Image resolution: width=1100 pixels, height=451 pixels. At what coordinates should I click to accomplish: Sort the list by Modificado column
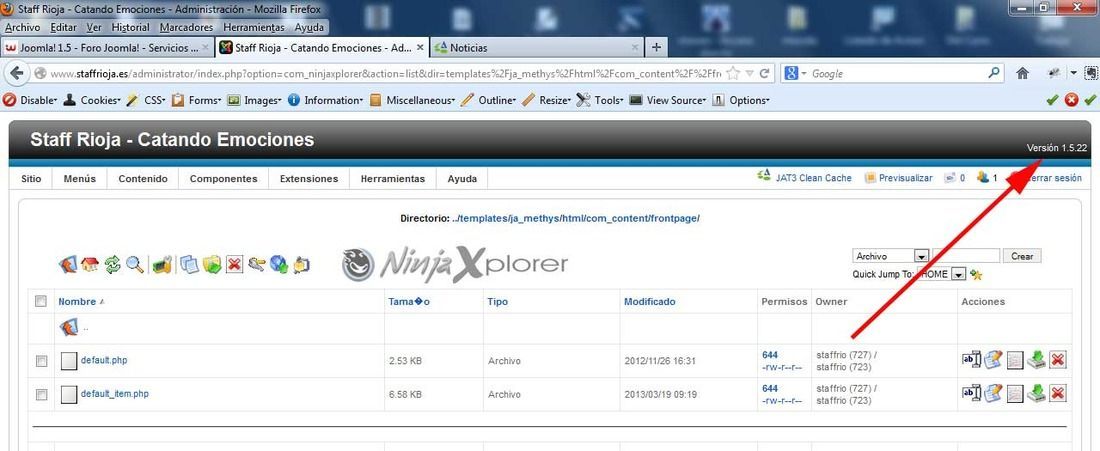pos(650,302)
